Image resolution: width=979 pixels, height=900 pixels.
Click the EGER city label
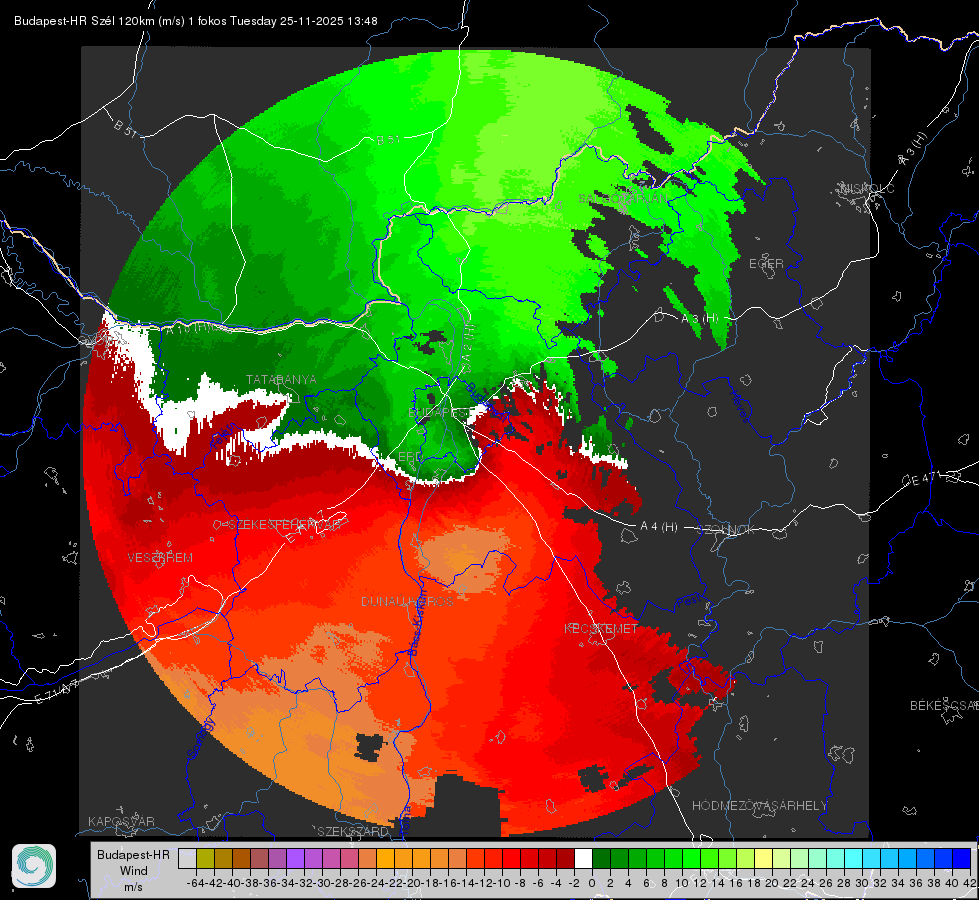[x=766, y=264]
